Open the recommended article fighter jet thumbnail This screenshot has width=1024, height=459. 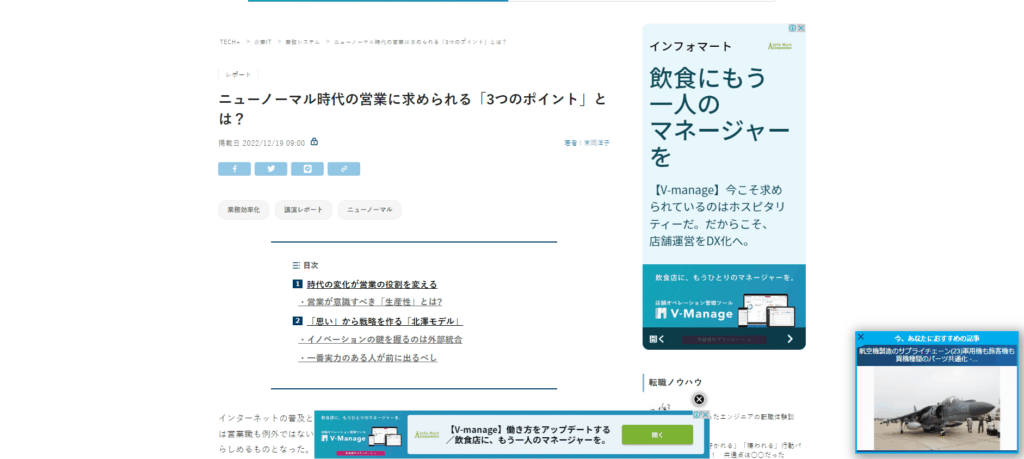click(936, 408)
